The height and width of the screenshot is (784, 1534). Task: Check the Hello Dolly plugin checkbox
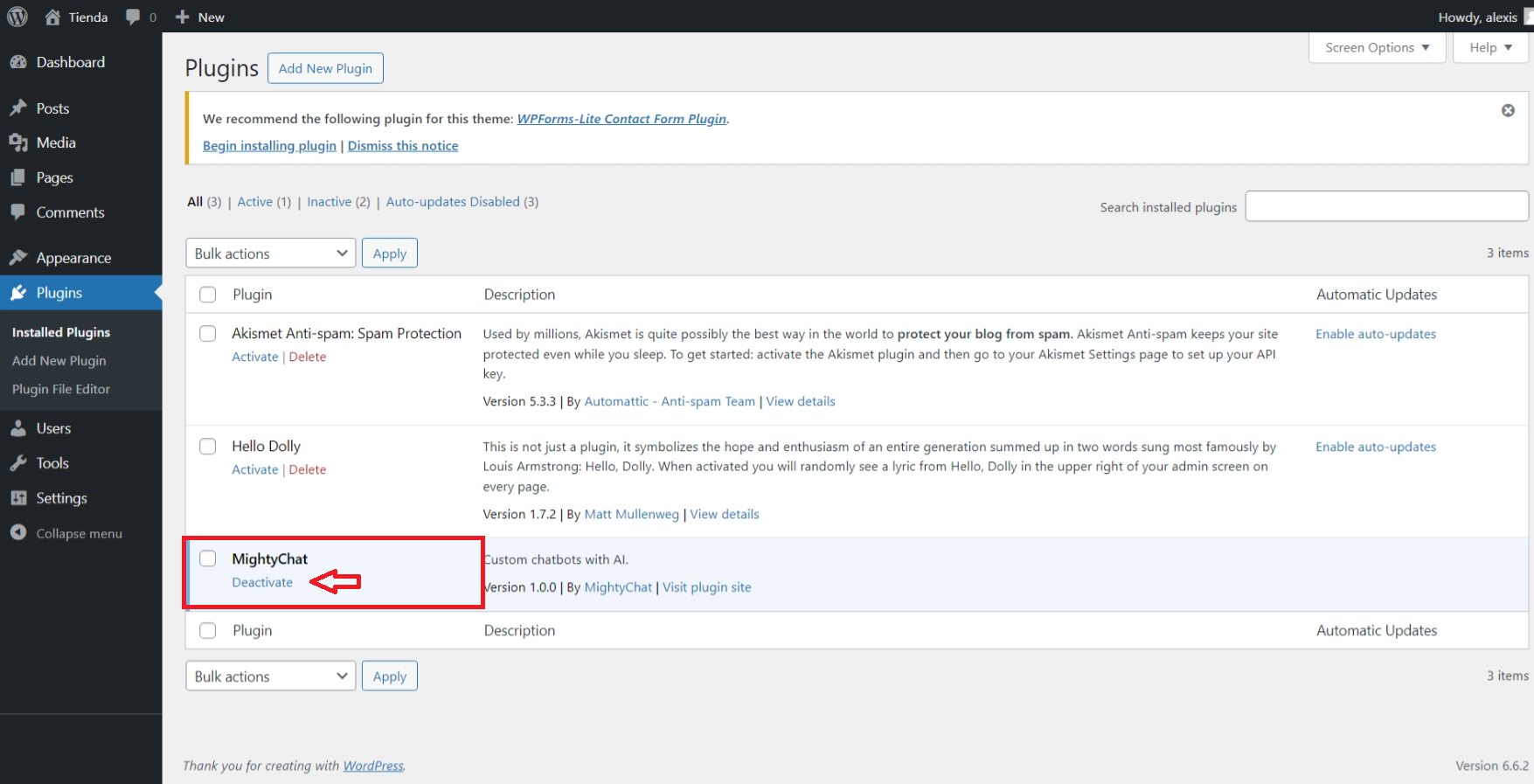tap(208, 447)
